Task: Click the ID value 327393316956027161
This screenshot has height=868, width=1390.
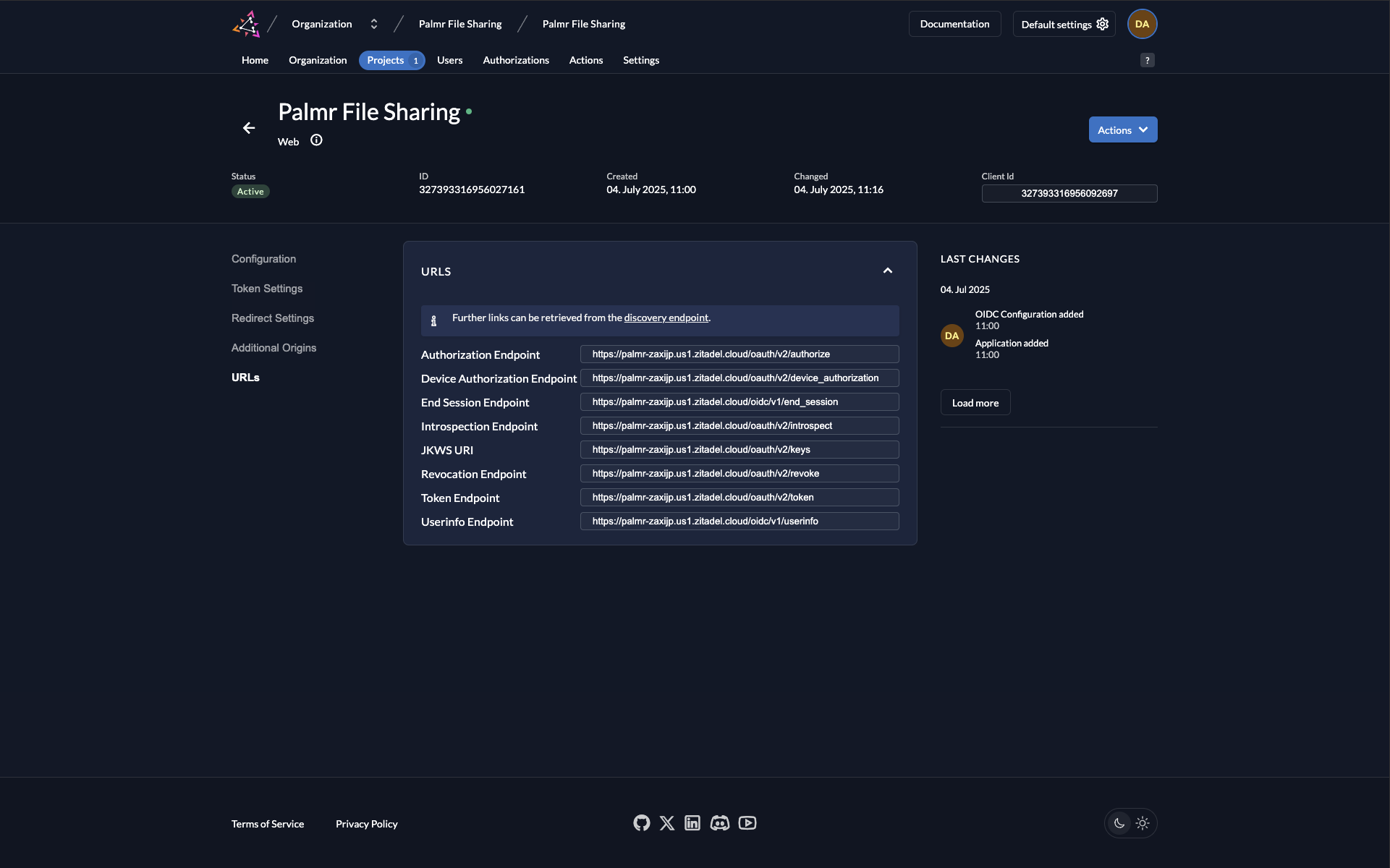Action: tap(472, 190)
